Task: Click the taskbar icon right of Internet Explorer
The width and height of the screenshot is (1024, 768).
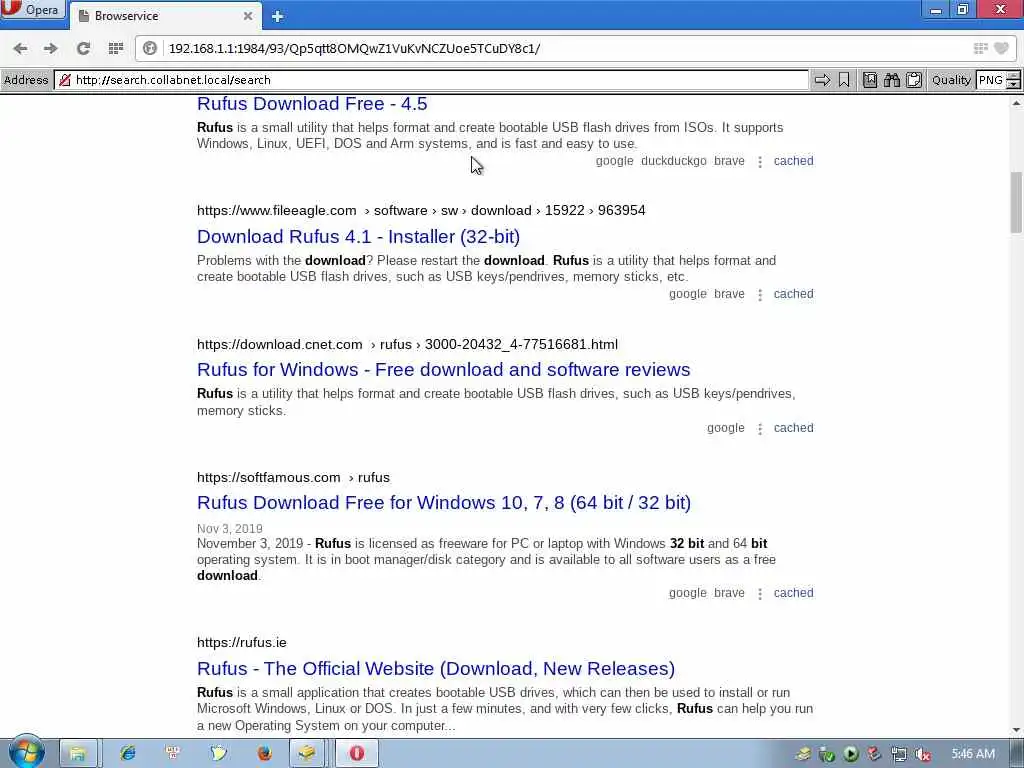Action: pyautogui.click(x=173, y=754)
